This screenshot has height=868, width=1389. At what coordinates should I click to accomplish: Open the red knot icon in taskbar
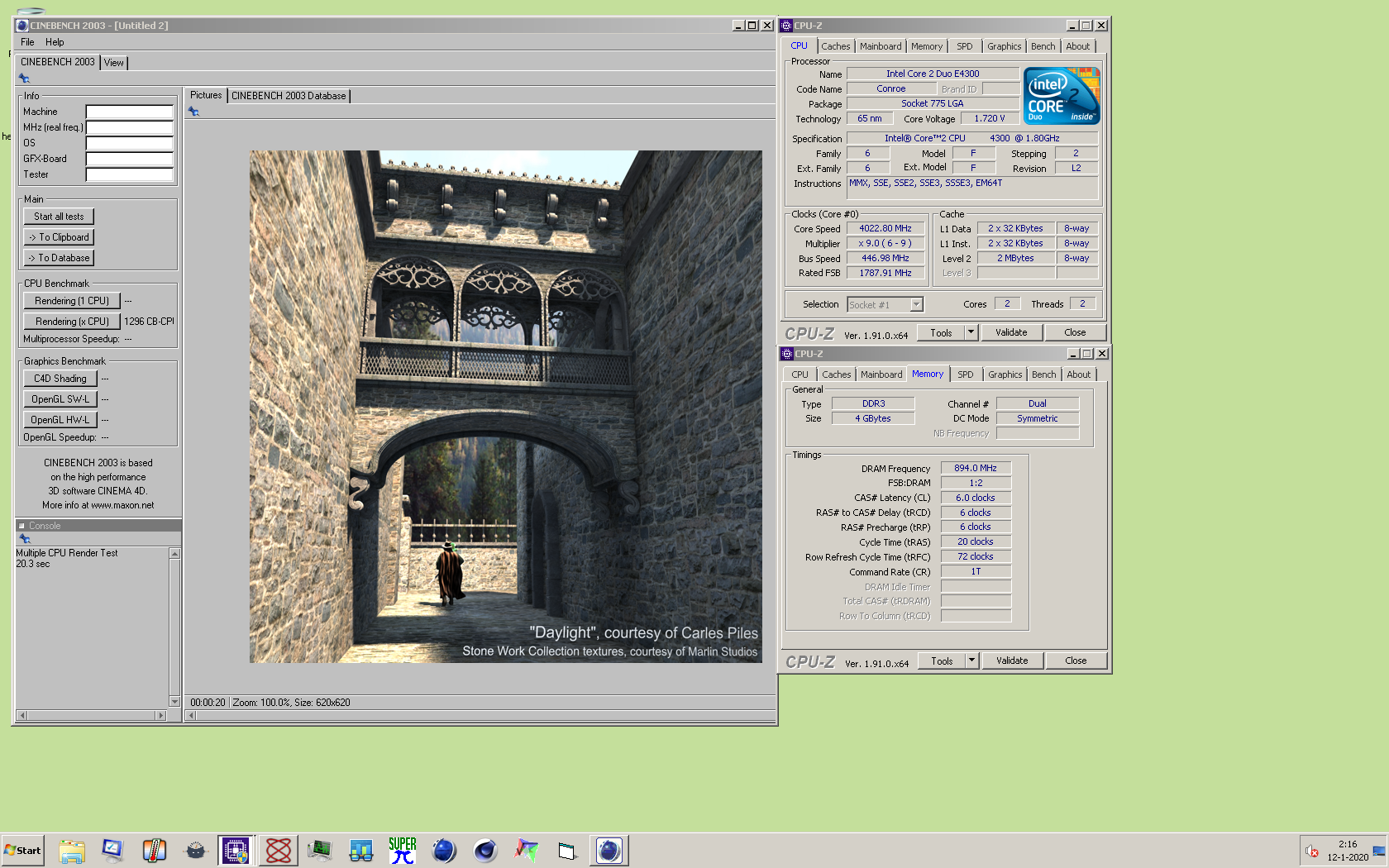(x=279, y=851)
